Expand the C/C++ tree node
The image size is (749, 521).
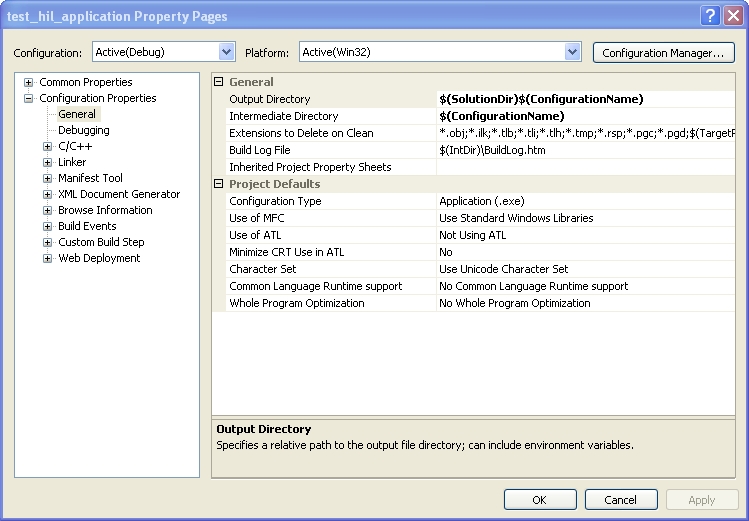coord(47,146)
